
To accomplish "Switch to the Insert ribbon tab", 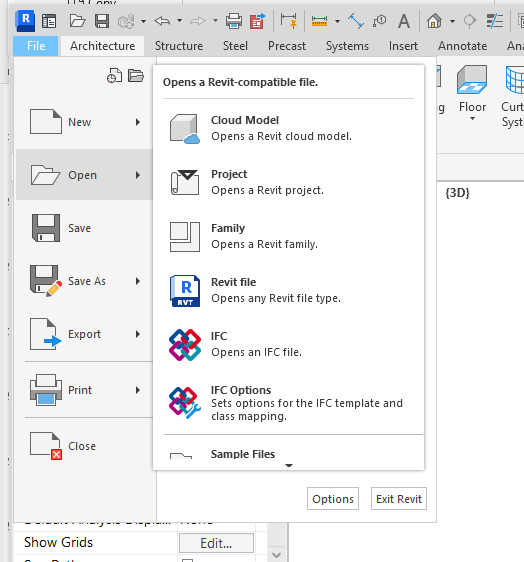I will coord(403,46).
